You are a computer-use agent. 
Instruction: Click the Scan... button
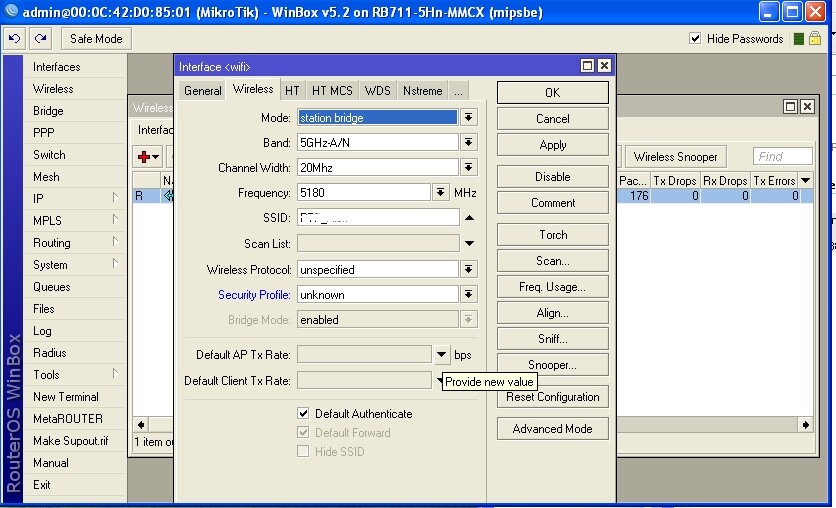[x=552, y=261]
